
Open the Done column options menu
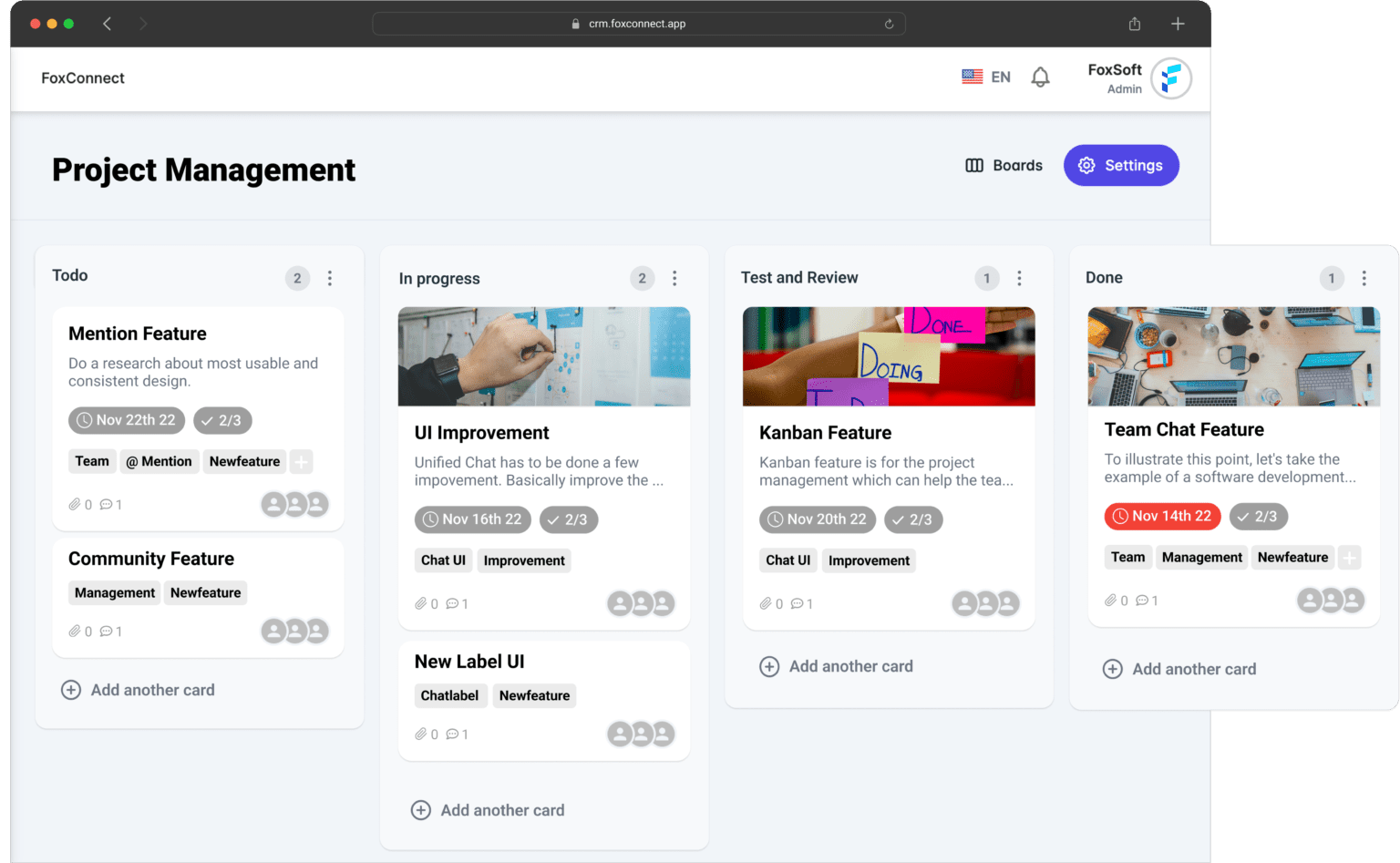[x=1364, y=278]
